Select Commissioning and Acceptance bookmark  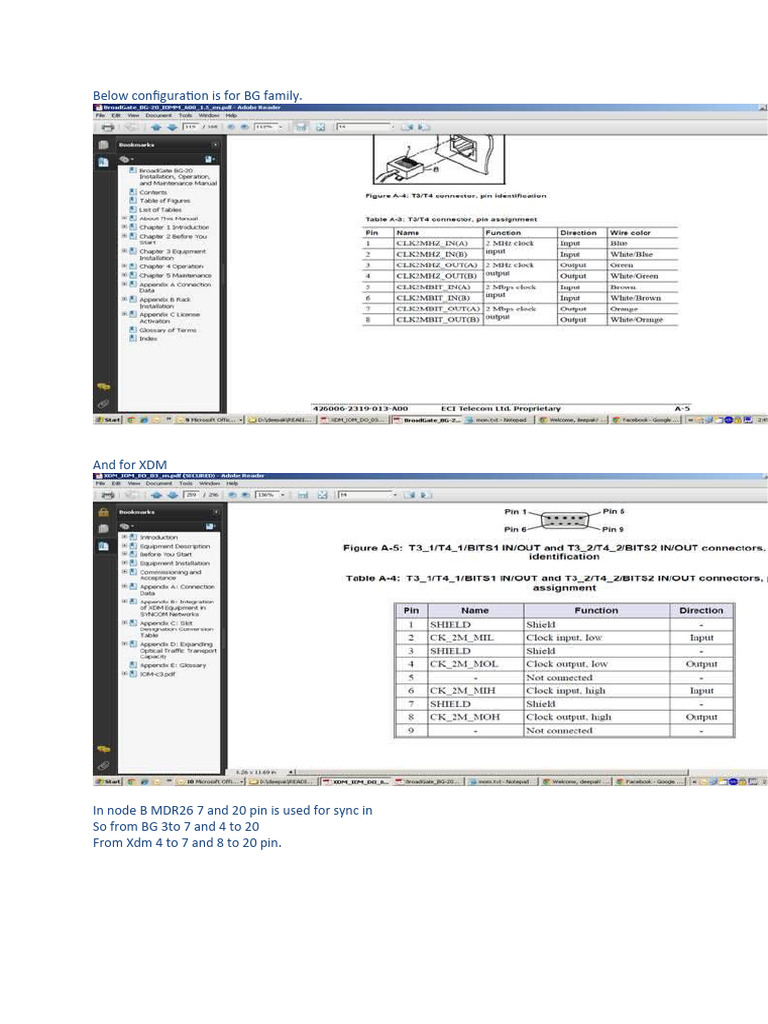point(170,575)
